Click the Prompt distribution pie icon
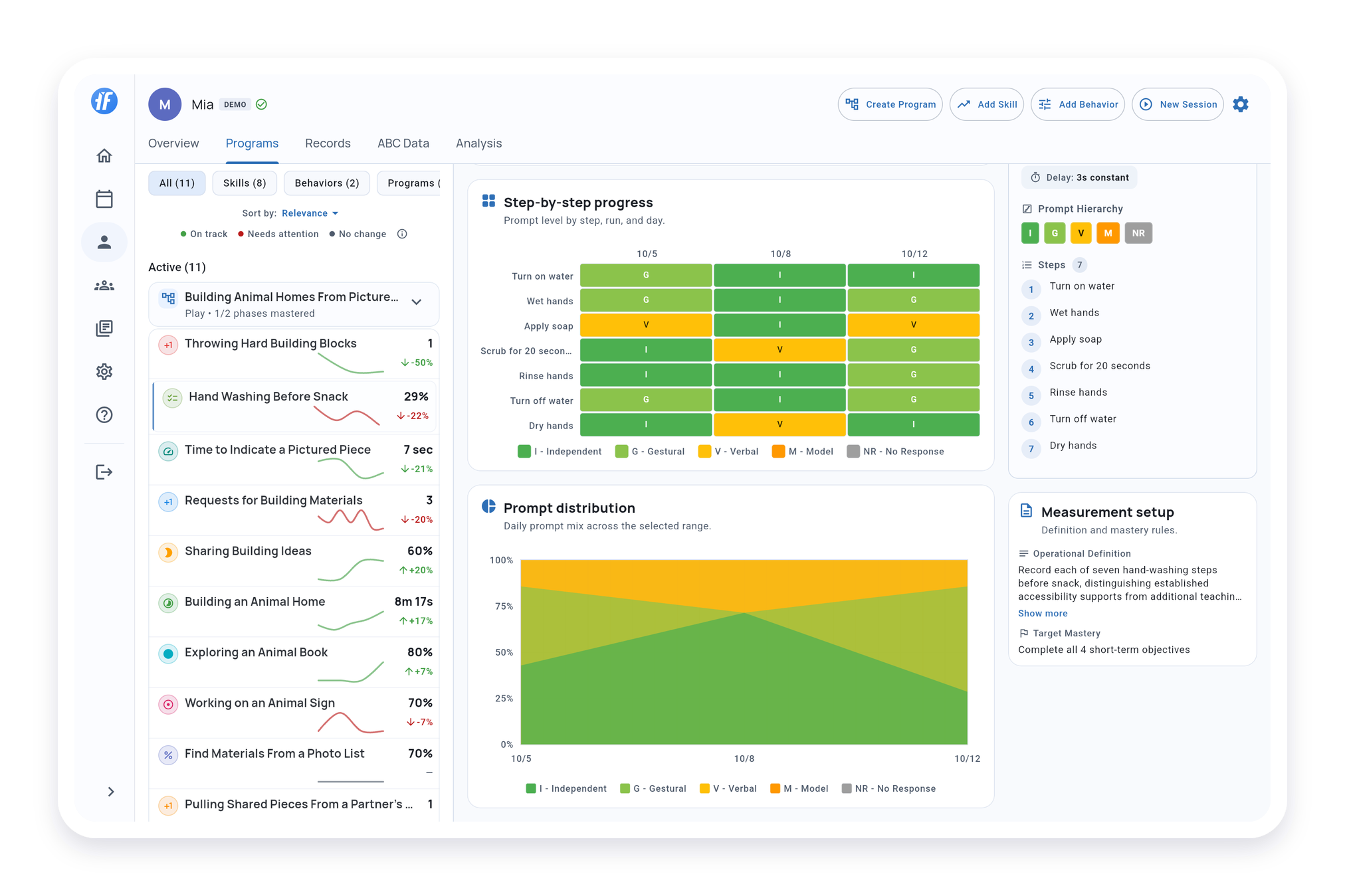 pos(489,506)
